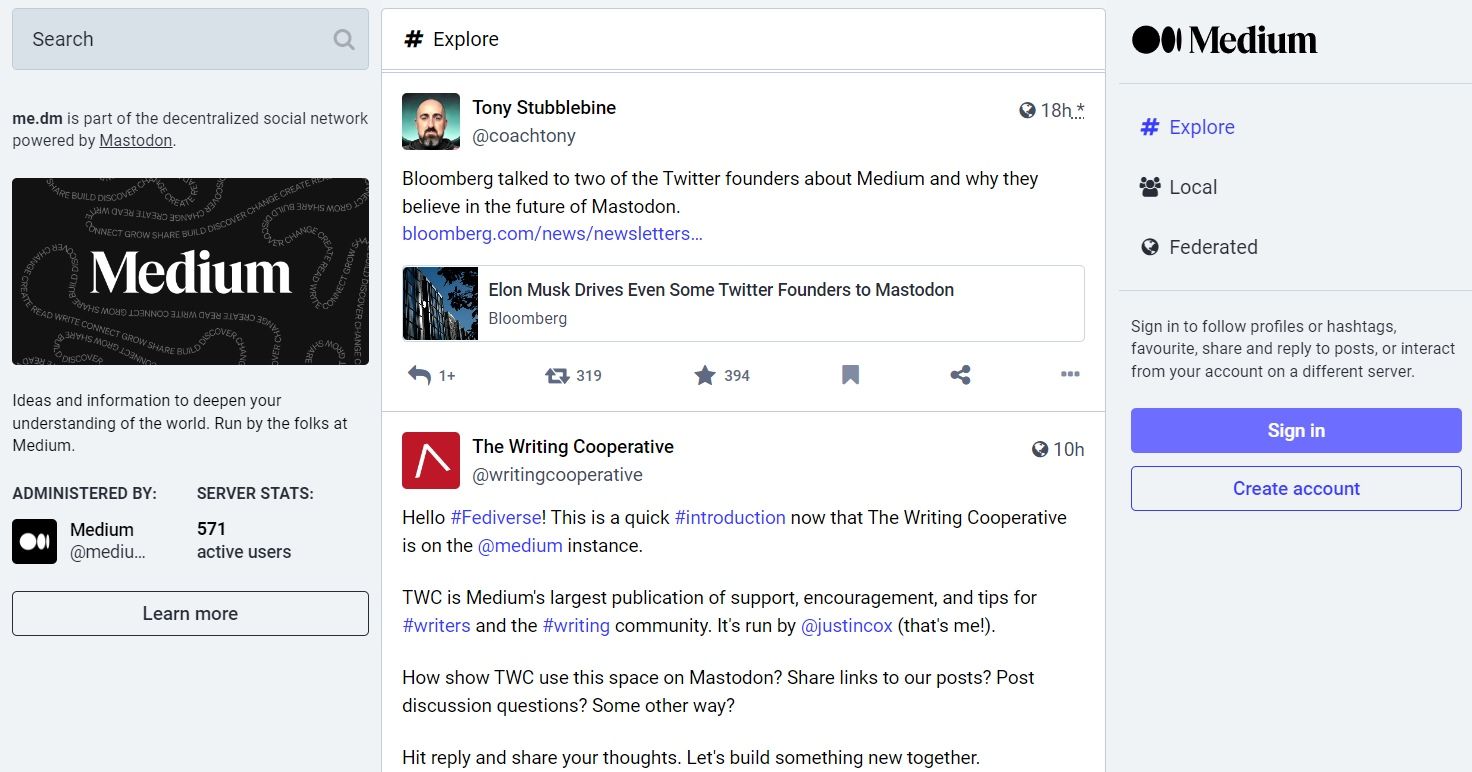
Task: Bookmark the post about Mastodon
Action: (x=849, y=375)
